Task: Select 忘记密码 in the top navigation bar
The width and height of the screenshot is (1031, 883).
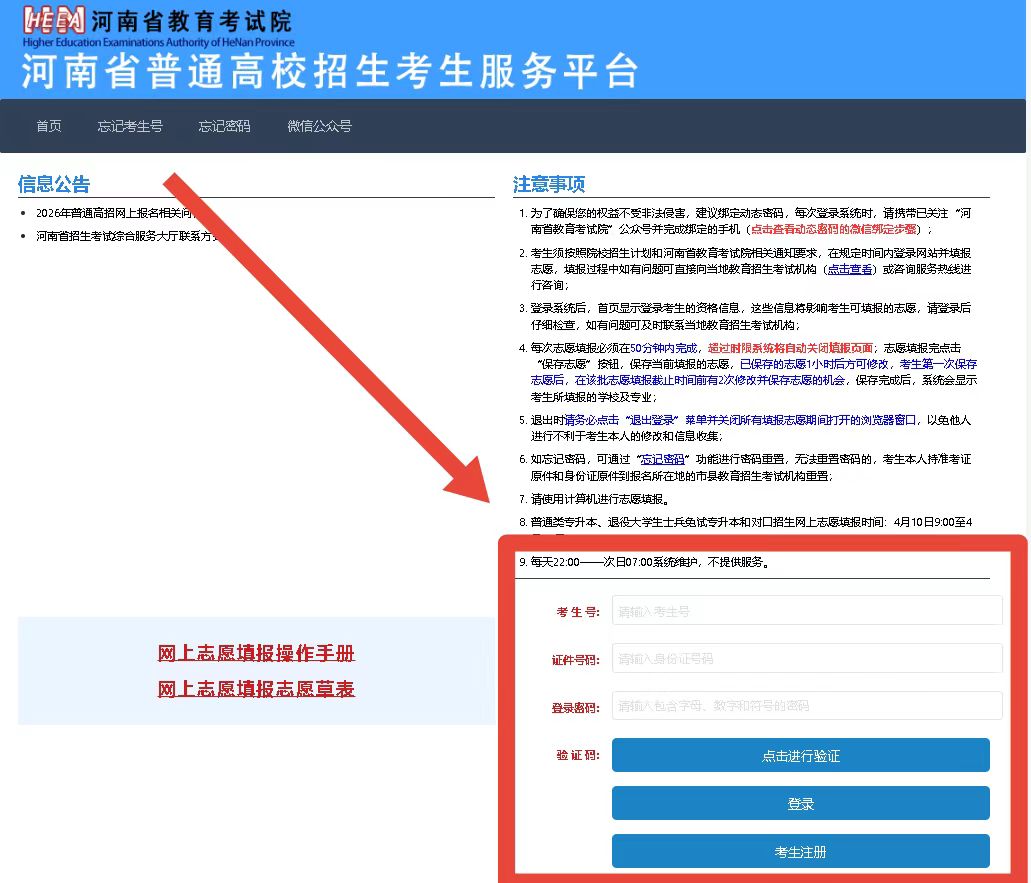Action: (x=224, y=126)
